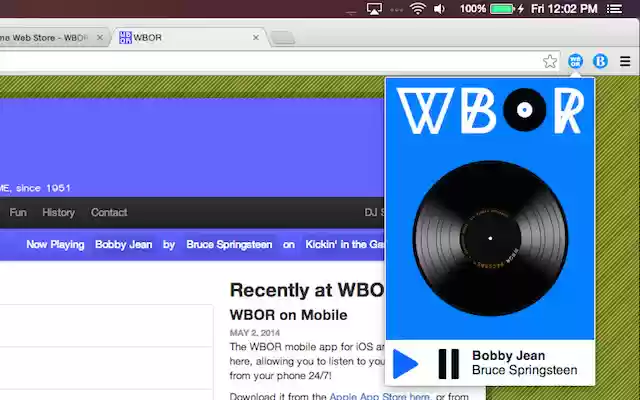Start the stream with the blue play button
Viewport: 640px width, 400px height.
tap(405, 364)
